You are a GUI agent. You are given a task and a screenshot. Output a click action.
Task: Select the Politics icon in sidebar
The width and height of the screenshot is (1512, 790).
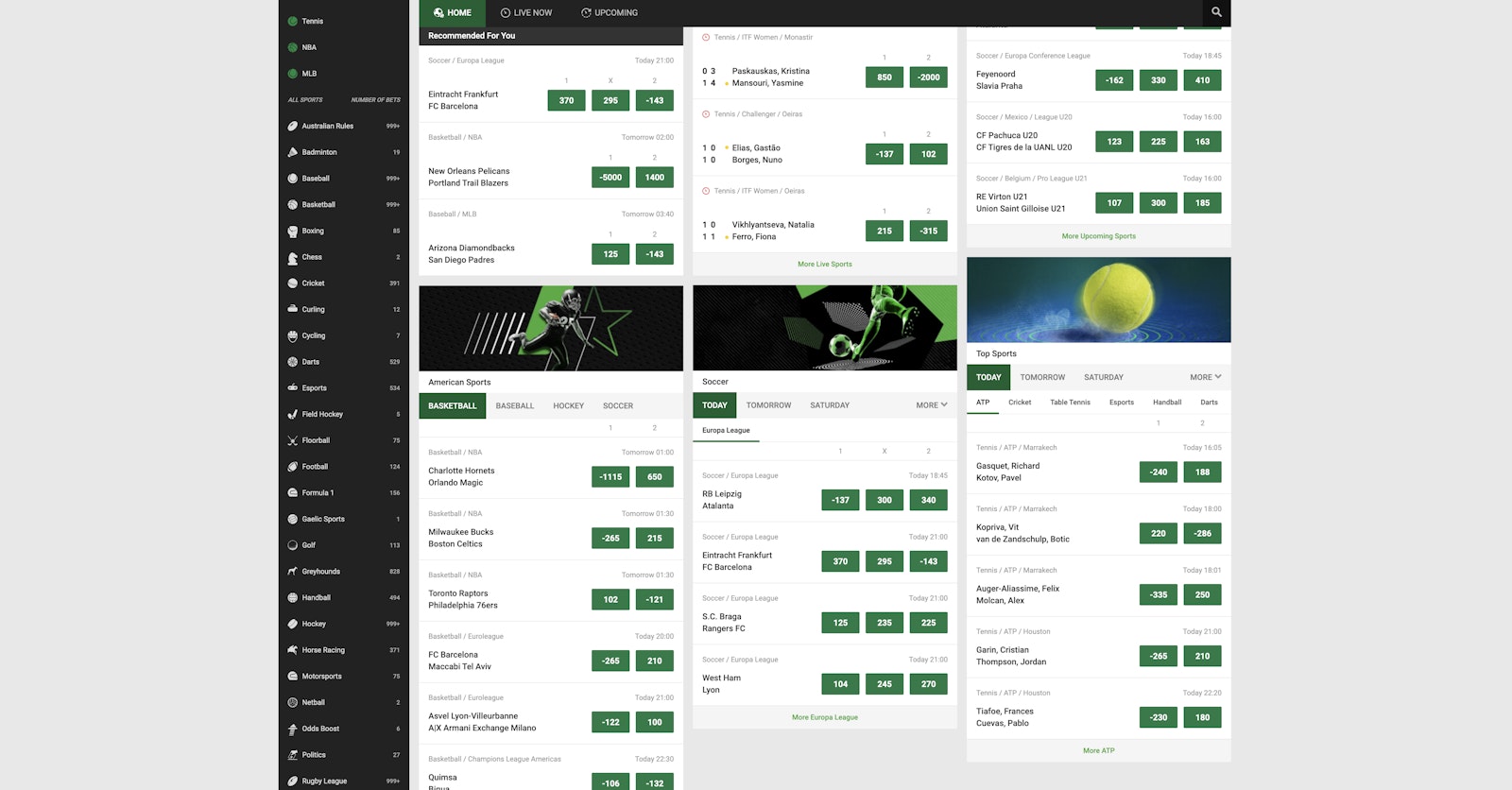point(293,755)
